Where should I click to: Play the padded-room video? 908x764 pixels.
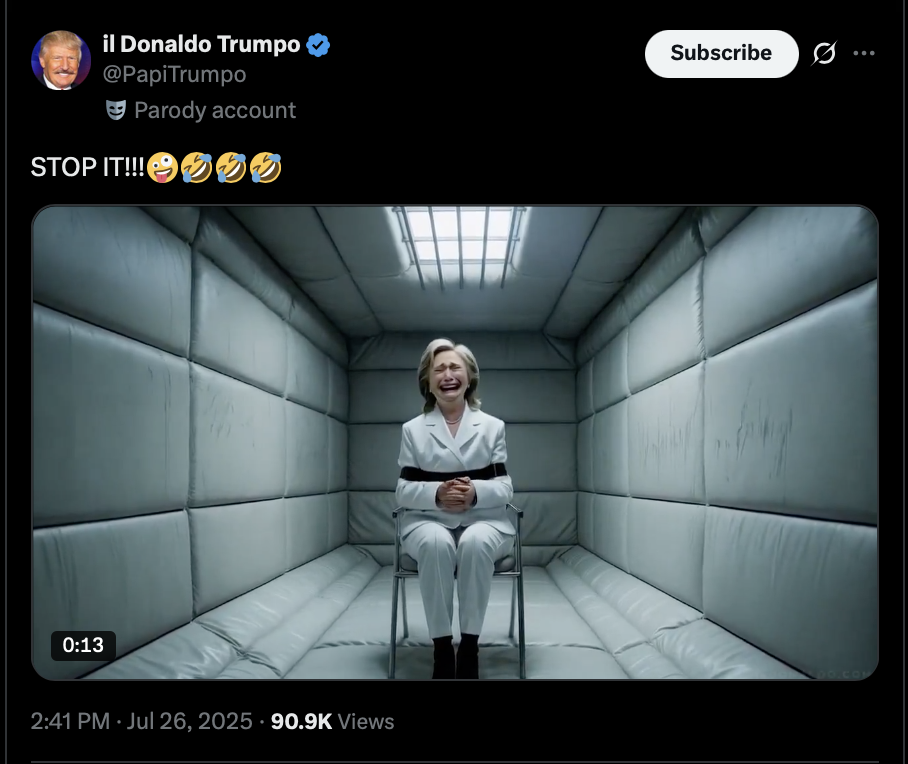[455, 443]
